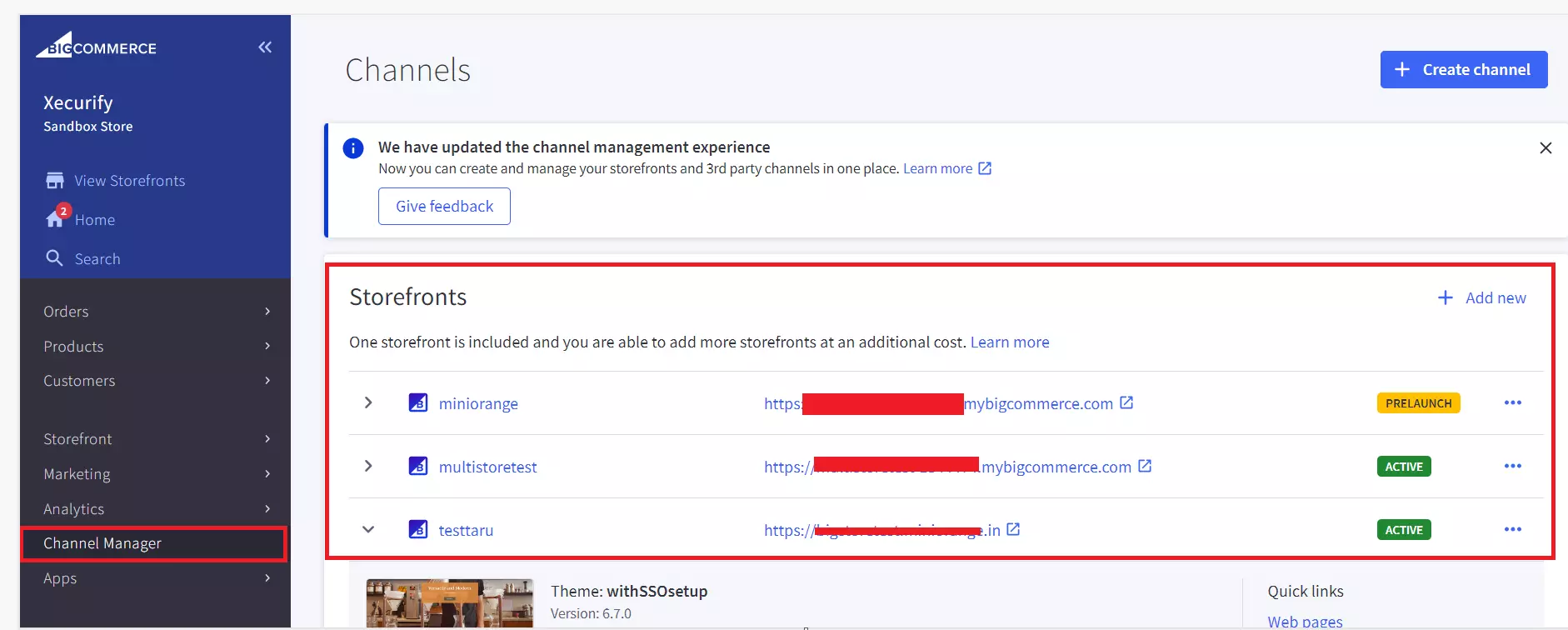Expand the Apps menu chevron
Image resolution: width=1568 pixels, height=630 pixels.
click(267, 578)
